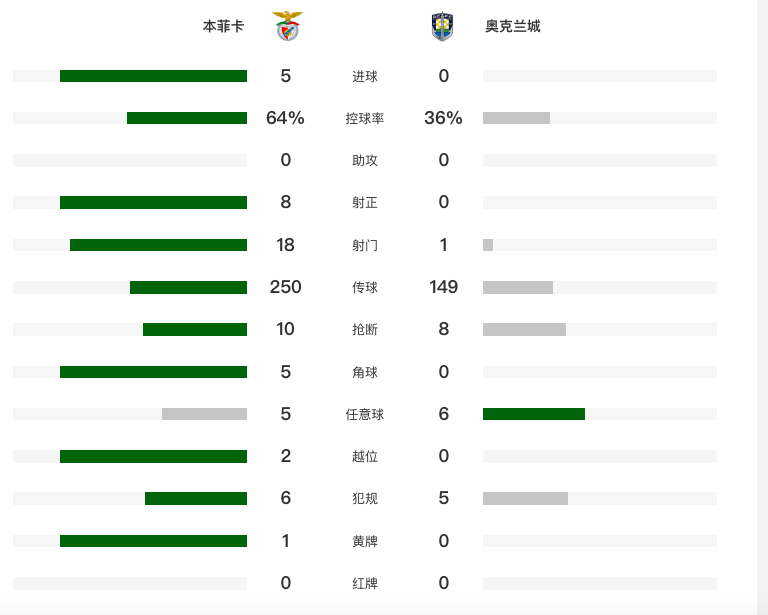Image resolution: width=768 pixels, height=615 pixels.
Task: Click the Auckland City team crest icon
Action: pyautogui.click(x=442, y=26)
